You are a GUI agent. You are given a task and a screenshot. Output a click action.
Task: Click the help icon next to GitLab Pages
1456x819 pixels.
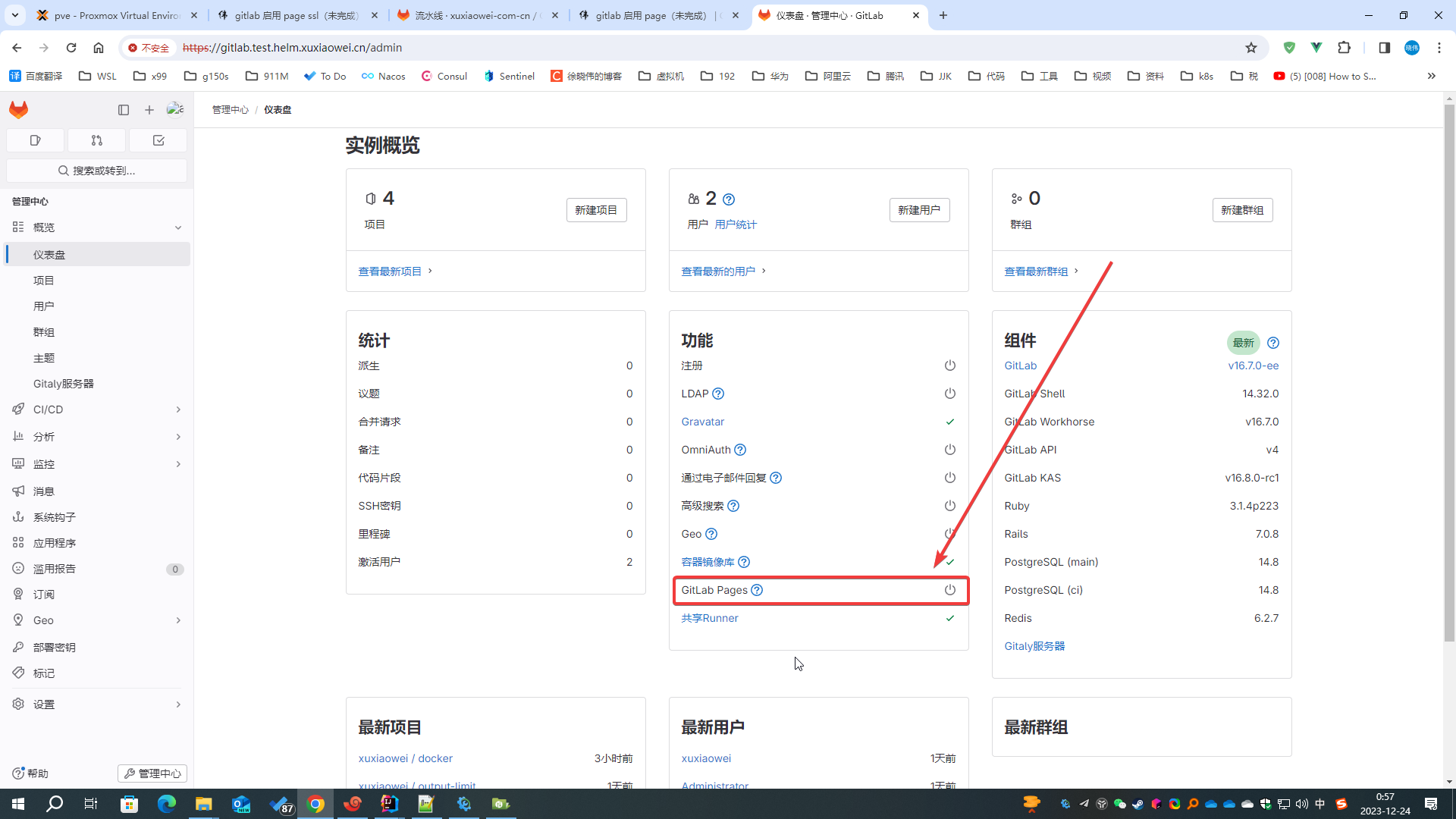(x=757, y=590)
